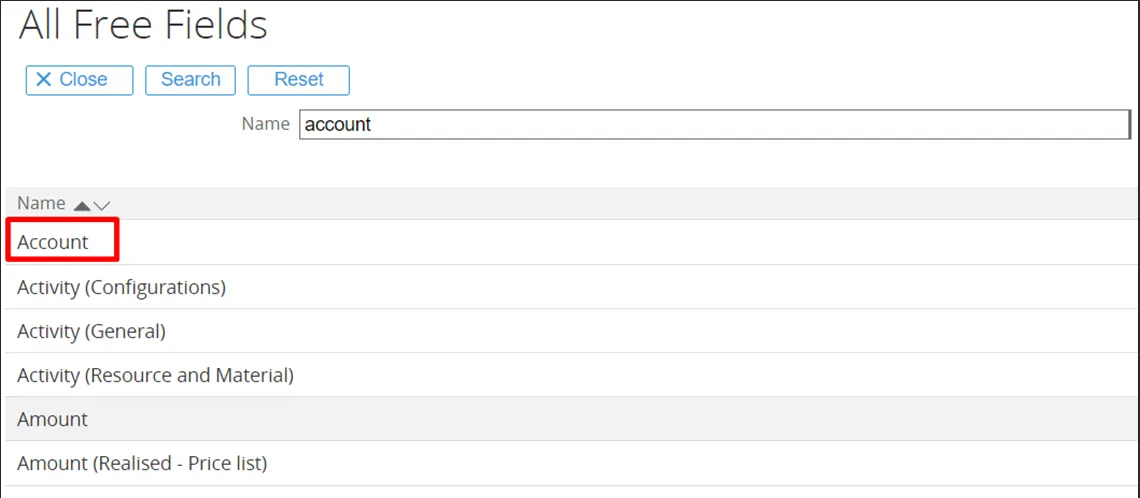This screenshot has width=1140, height=498.
Task: Click the X icon on Close button
Action: point(43,80)
